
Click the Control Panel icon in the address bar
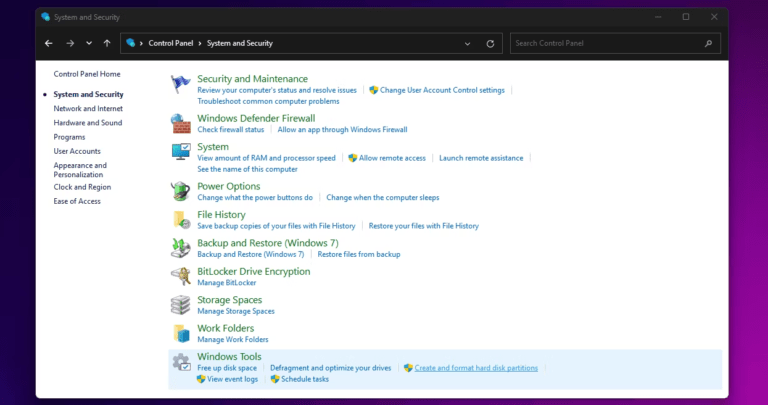(x=130, y=43)
